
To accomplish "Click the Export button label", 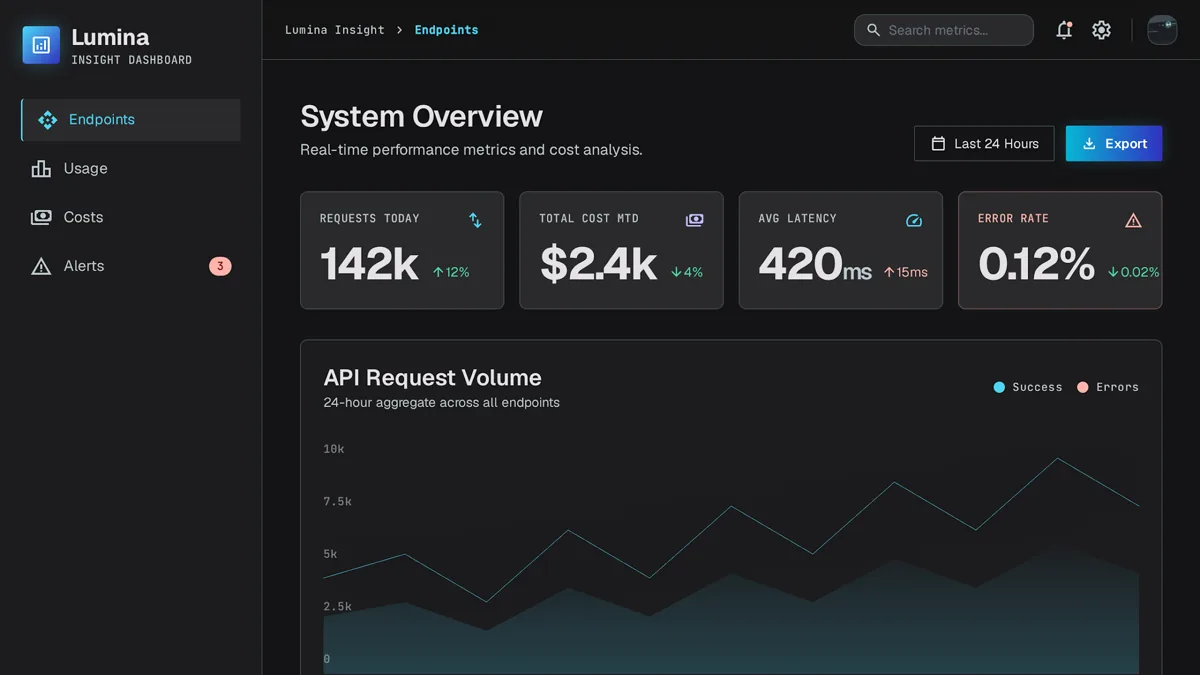I will pyautogui.click(x=1126, y=144).
